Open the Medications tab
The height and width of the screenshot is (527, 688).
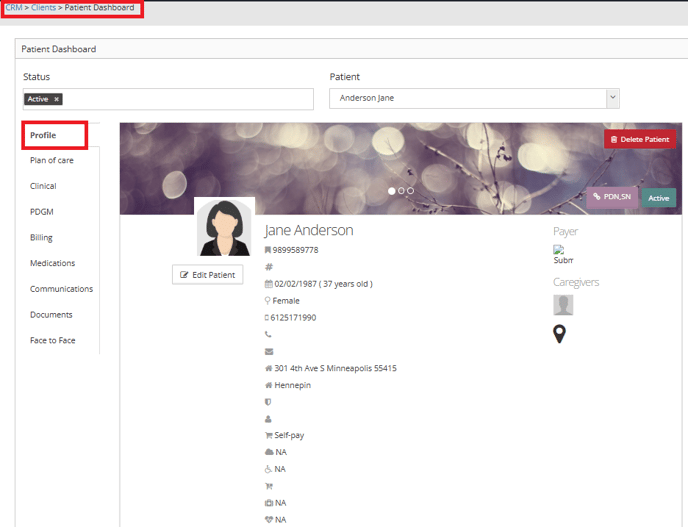pos(53,263)
